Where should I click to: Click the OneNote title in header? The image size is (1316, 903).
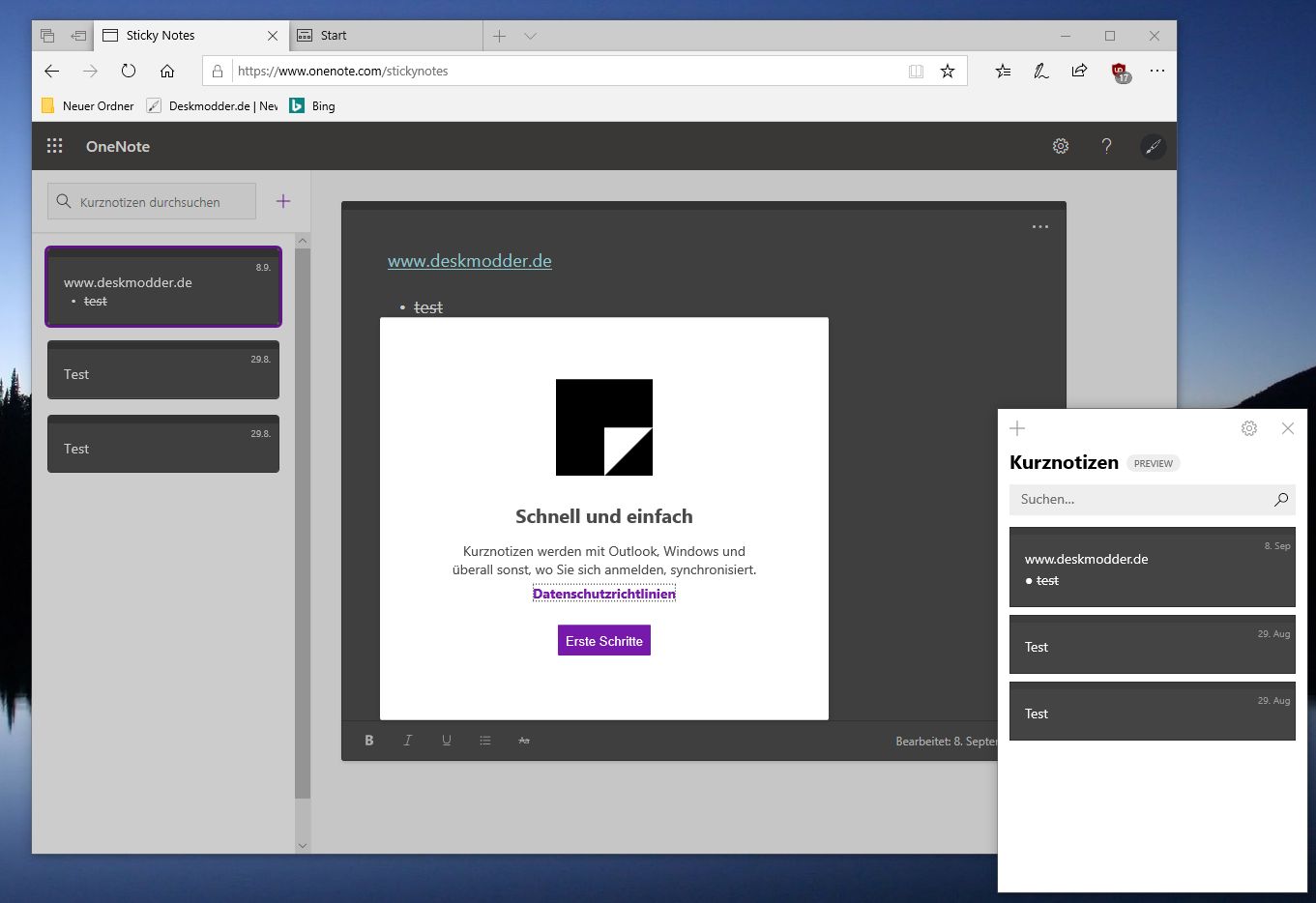(x=118, y=146)
